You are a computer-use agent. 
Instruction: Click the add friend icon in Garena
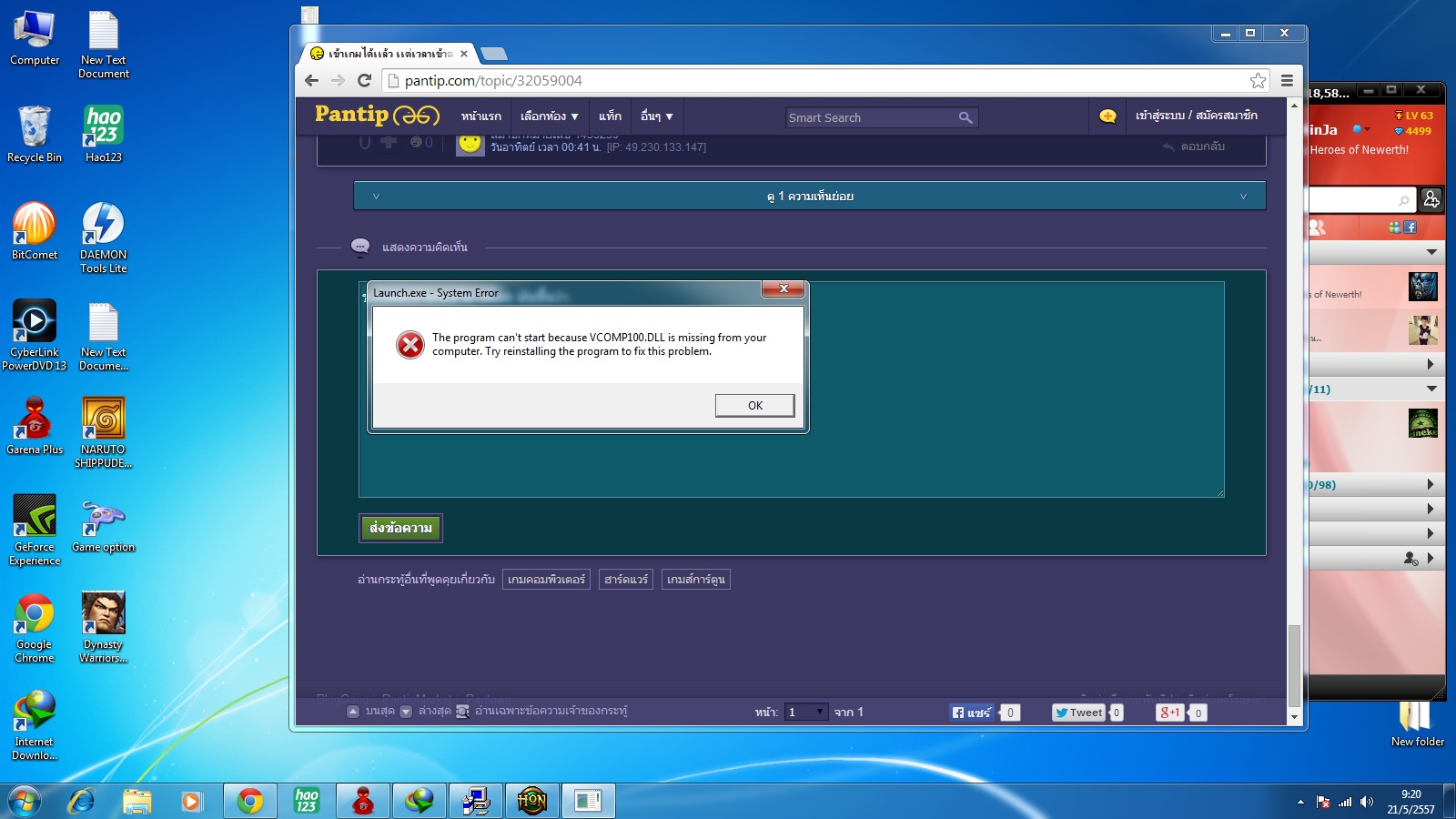pyautogui.click(x=1431, y=198)
